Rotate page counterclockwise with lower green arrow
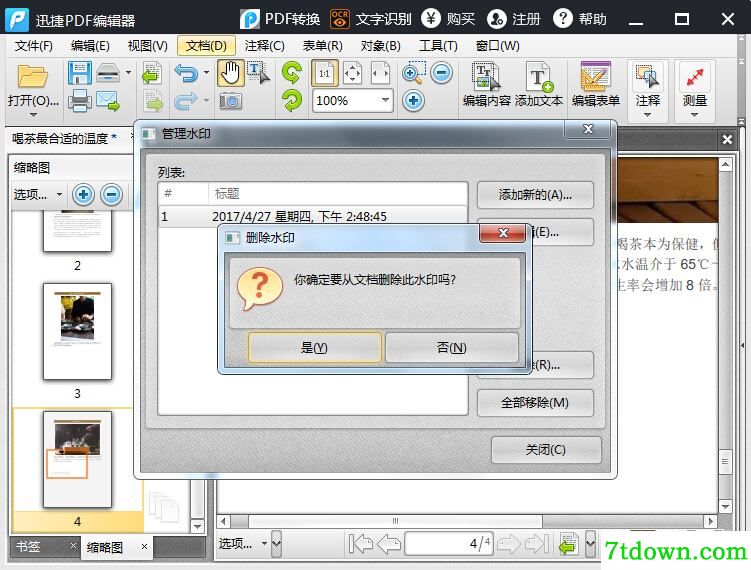The image size is (751, 570). (292, 101)
